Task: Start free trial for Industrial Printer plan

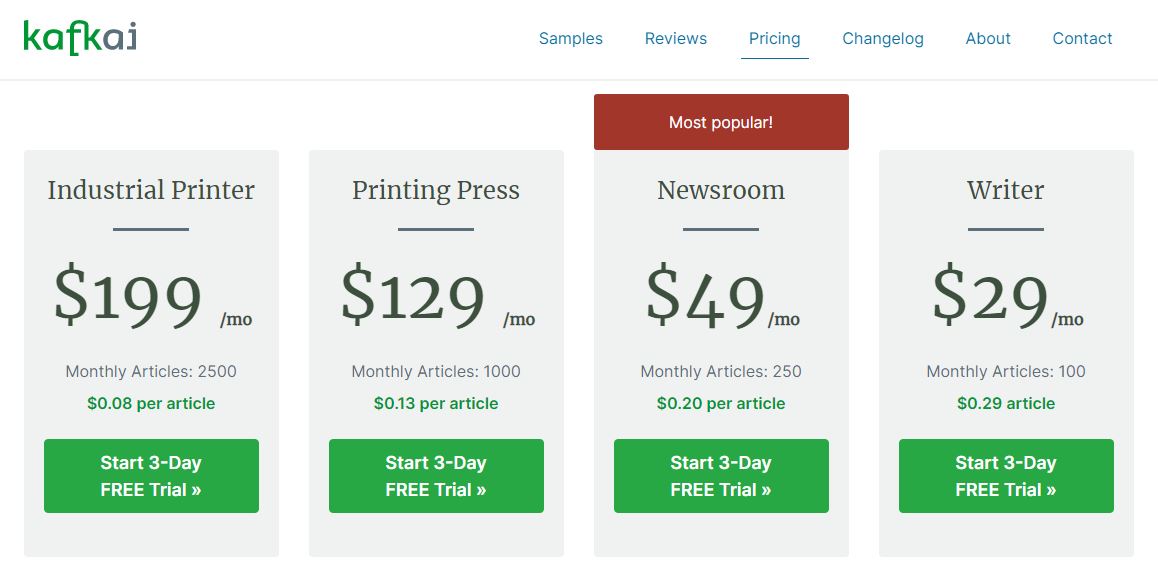Action: click(x=151, y=476)
